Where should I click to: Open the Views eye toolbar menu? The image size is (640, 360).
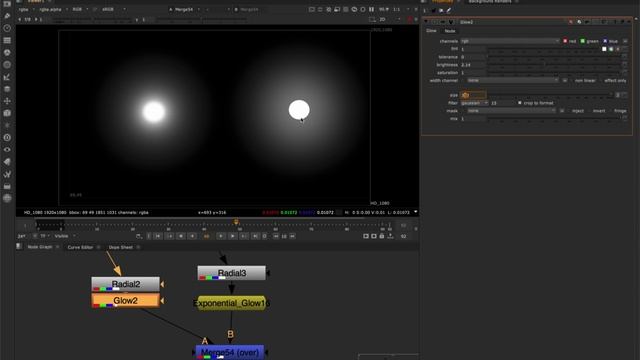[x=7, y=150]
